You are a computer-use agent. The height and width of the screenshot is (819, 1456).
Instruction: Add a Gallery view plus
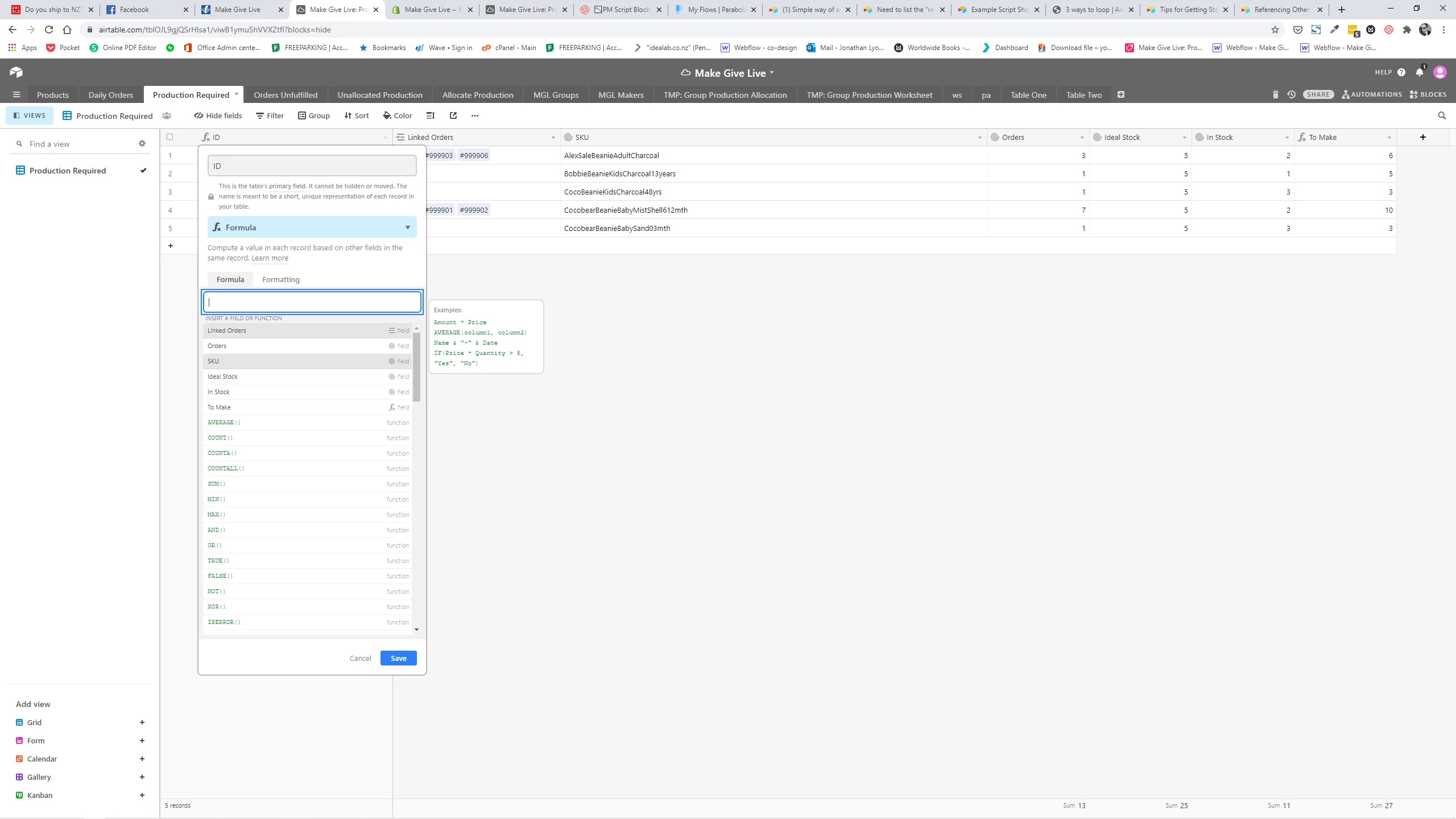[x=142, y=777]
